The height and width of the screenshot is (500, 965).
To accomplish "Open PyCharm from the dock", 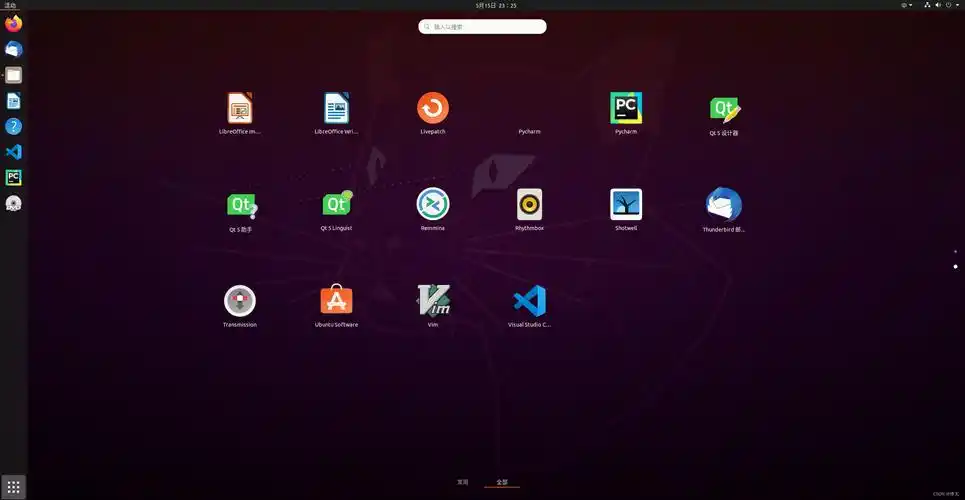I will (14, 177).
